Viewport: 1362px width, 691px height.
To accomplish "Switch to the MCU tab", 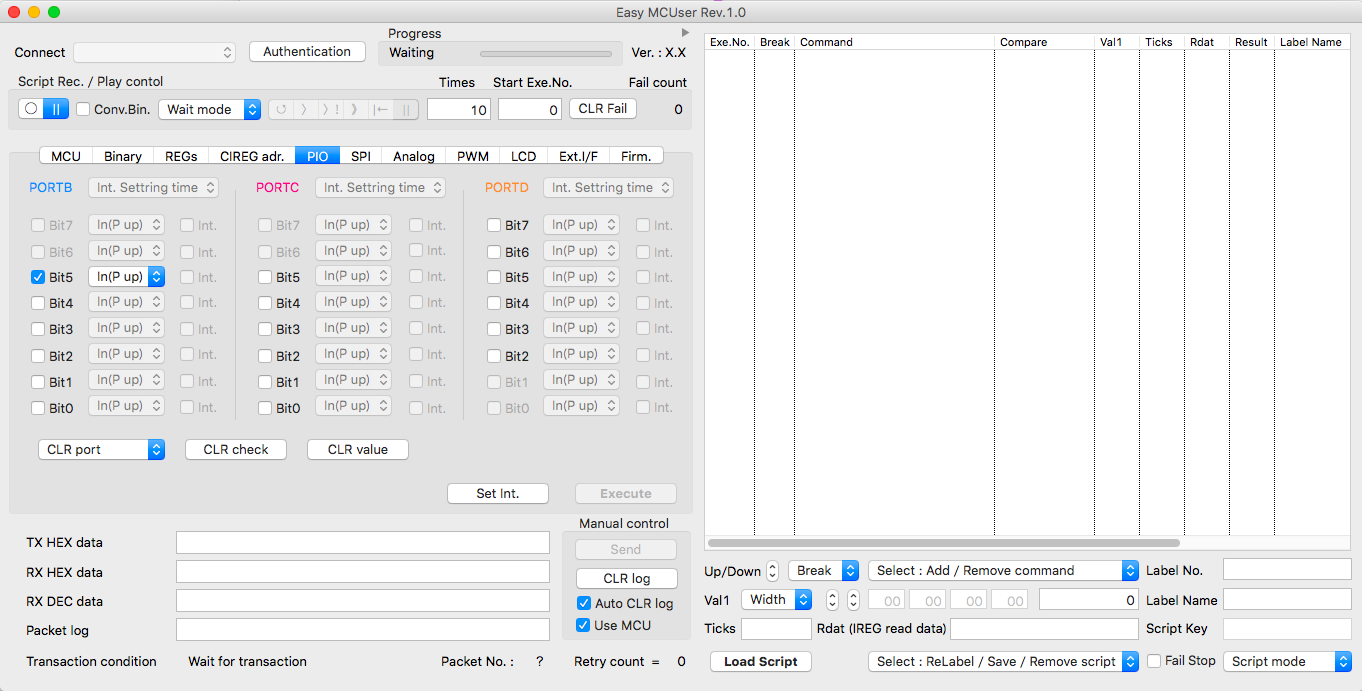I will point(66,156).
